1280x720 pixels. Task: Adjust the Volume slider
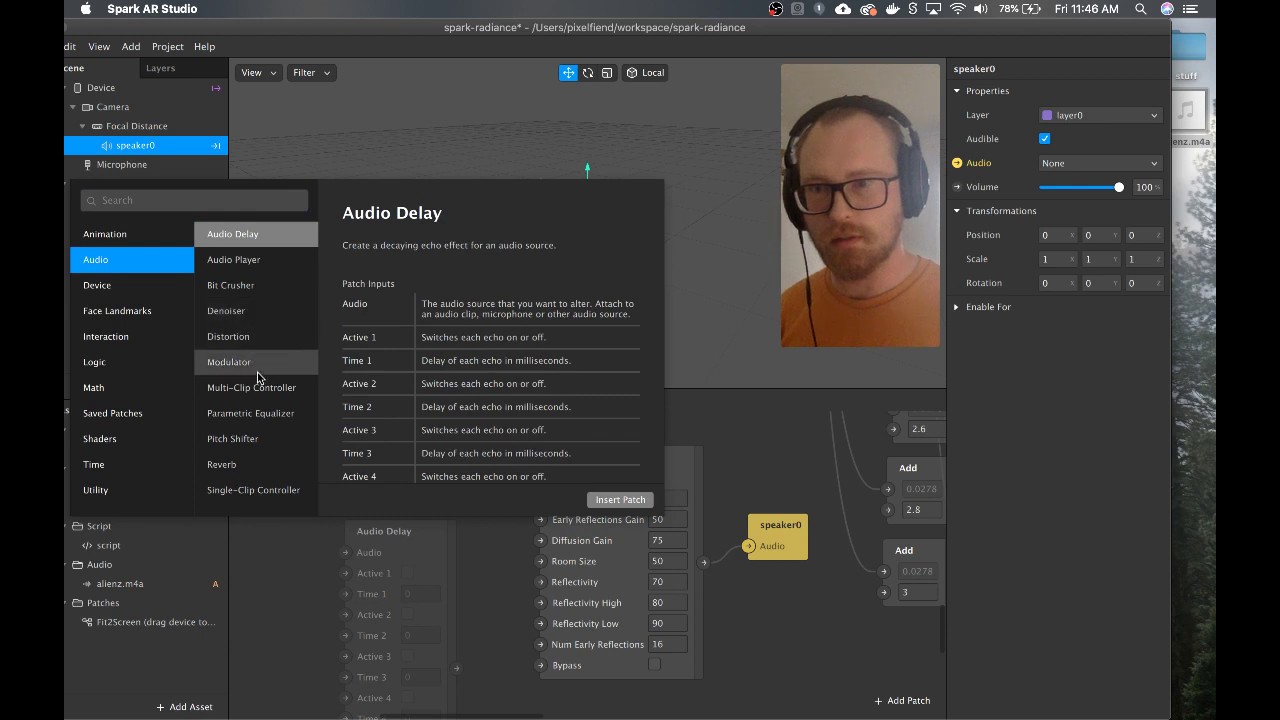tap(1081, 187)
